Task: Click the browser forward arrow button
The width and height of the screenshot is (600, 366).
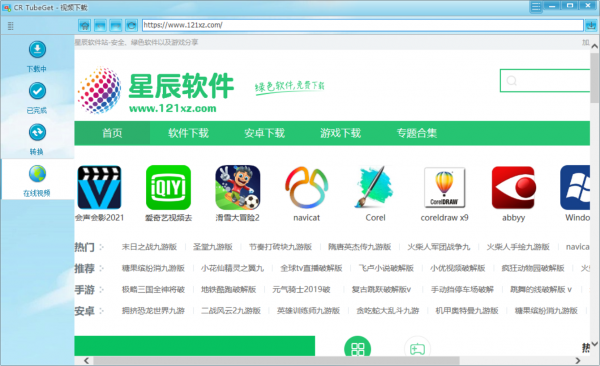Action: tap(116, 26)
